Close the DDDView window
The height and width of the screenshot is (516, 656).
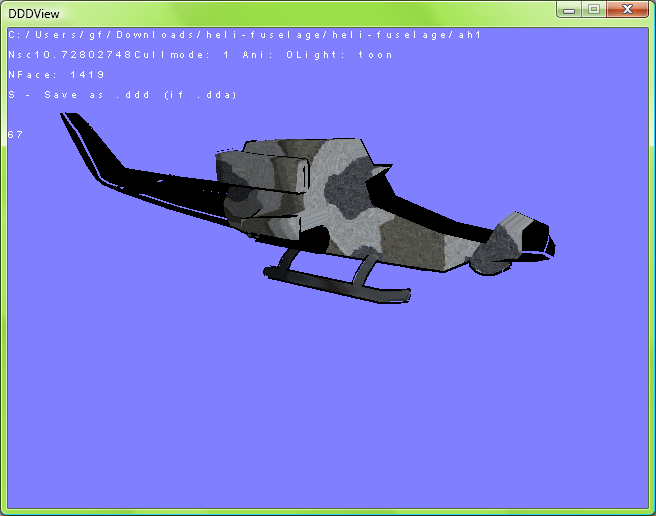click(x=627, y=9)
